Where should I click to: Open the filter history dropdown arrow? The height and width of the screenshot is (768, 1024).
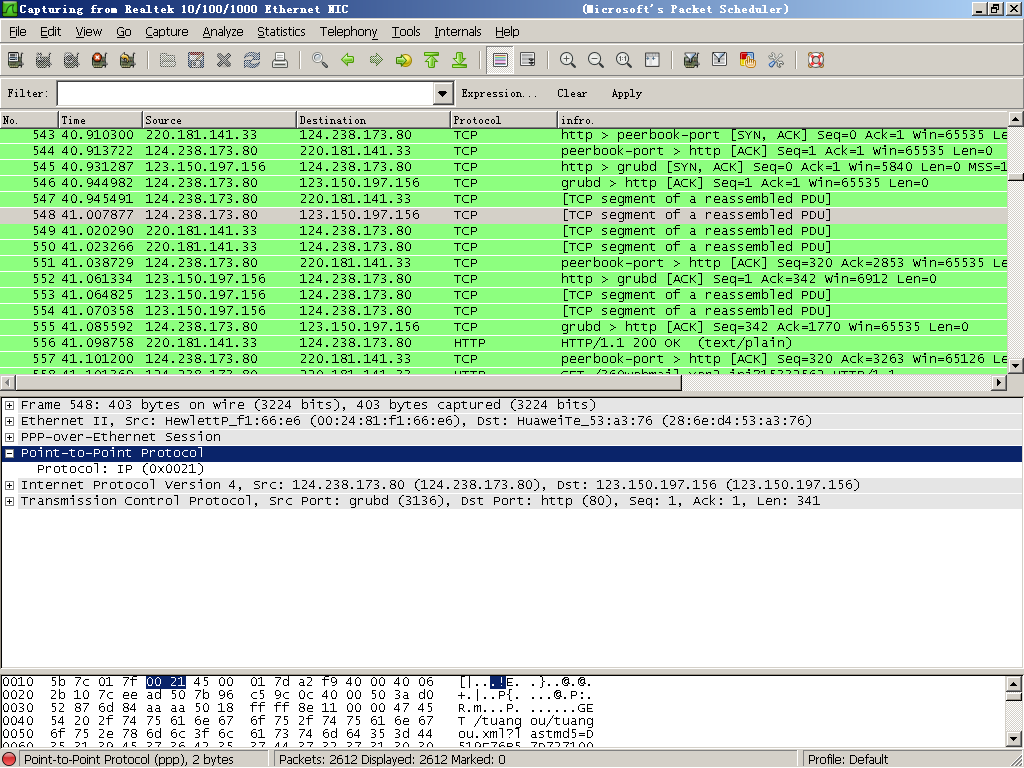pyautogui.click(x=442, y=93)
